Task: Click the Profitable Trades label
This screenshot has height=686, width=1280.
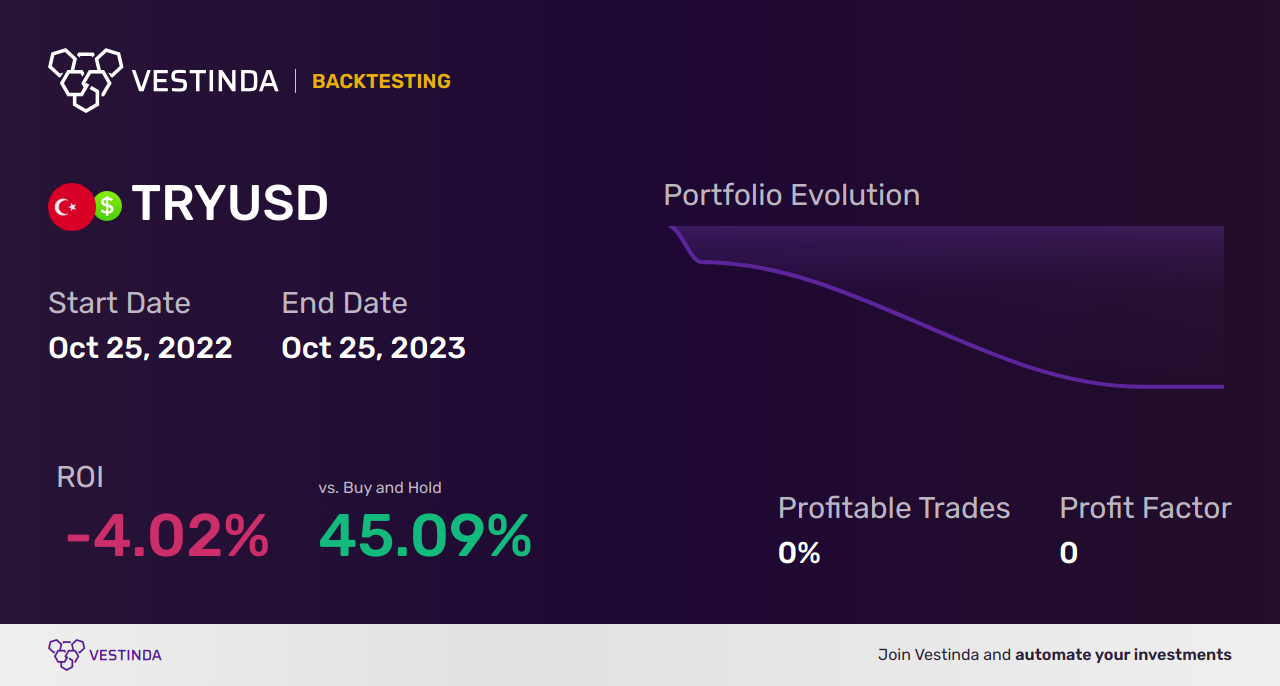Action: click(894, 508)
